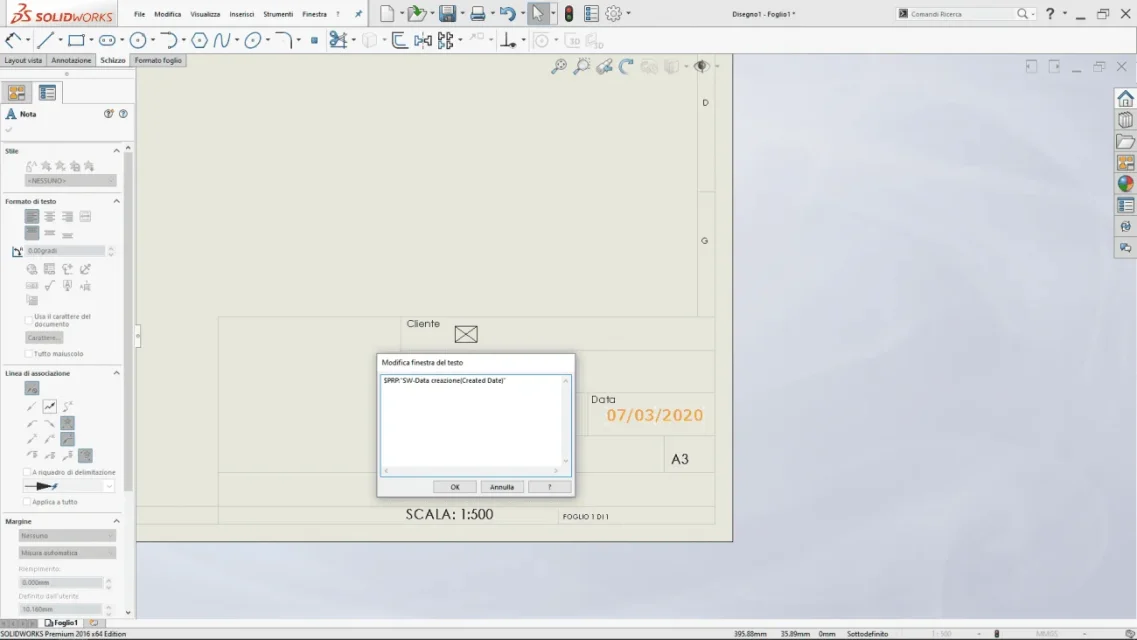This screenshot has height=640, width=1137.
Task: Select the Offset Entities tool
Action: pyautogui.click(x=399, y=41)
